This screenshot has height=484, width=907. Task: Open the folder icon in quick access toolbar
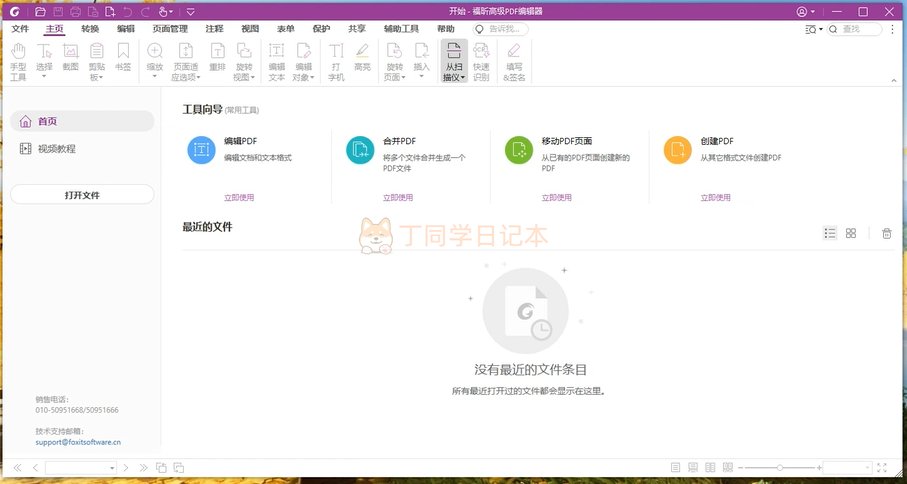tap(40, 12)
